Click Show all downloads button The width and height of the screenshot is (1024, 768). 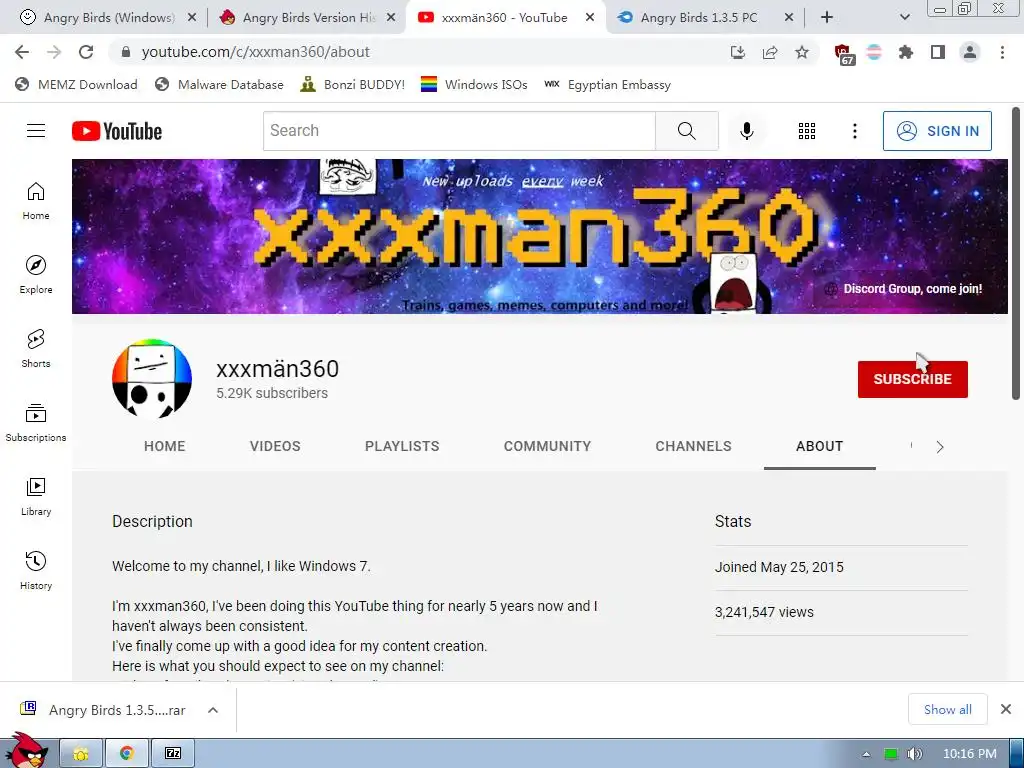pos(947,710)
